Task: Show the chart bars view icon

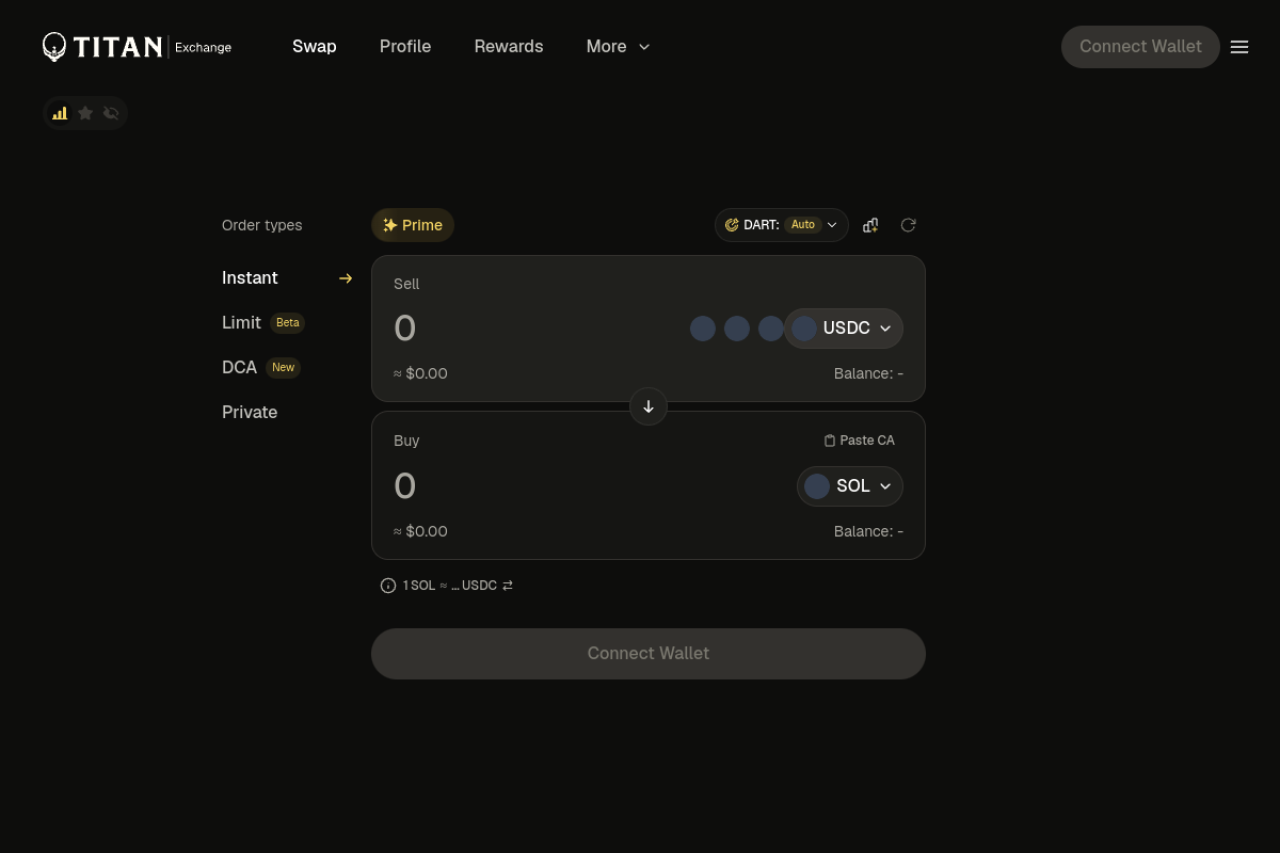Action: pyautogui.click(x=60, y=113)
